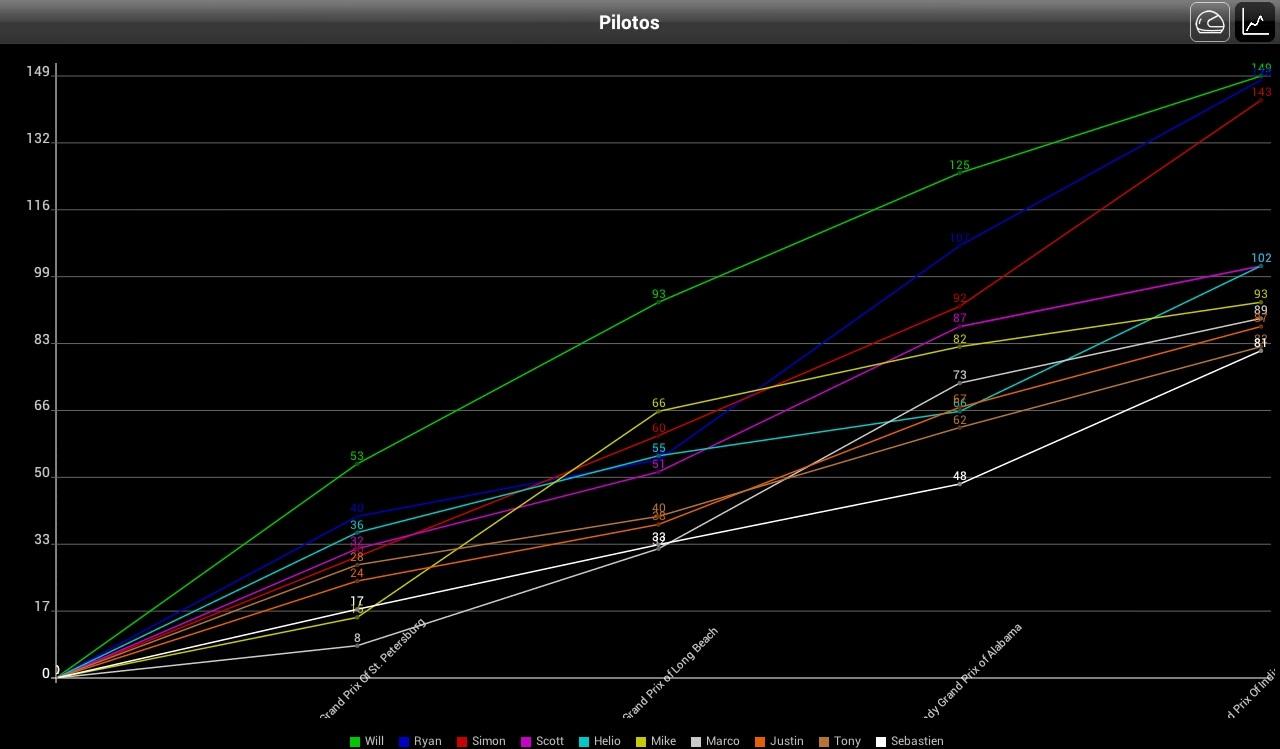Click the 99 y-axis value
The height and width of the screenshot is (749, 1280).
click(x=42, y=273)
